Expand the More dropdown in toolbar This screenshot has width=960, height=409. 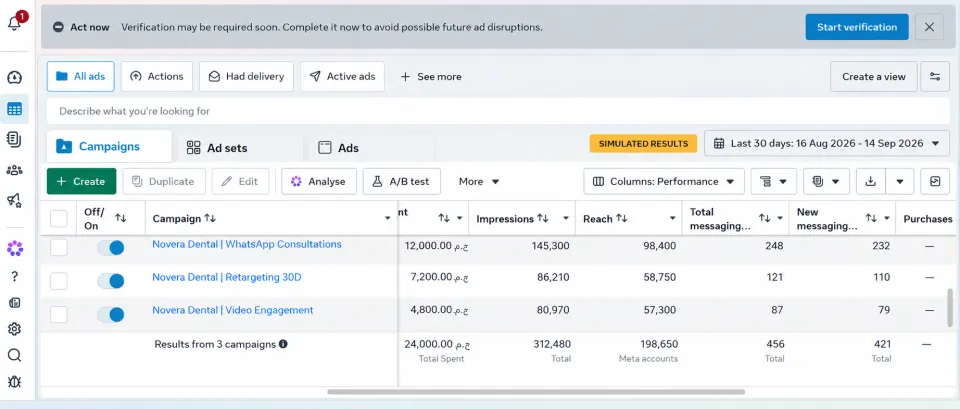point(479,181)
